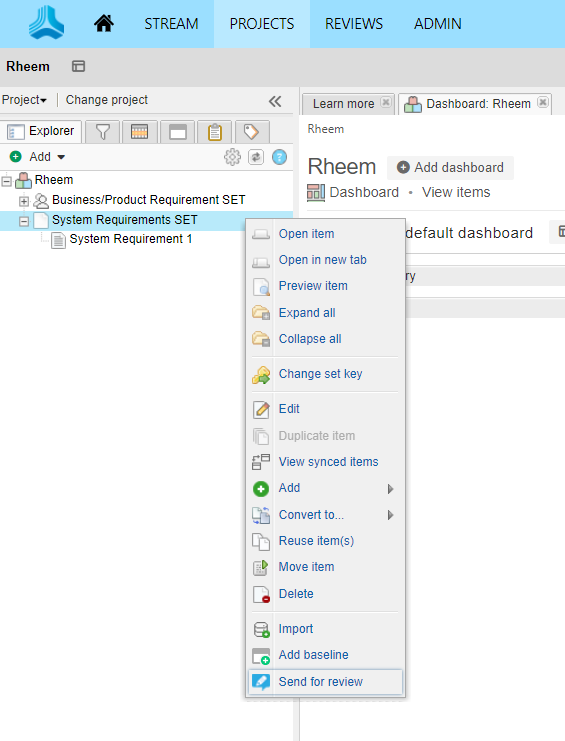The width and height of the screenshot is (565, 741).
Task: Close the Learn more tab
Action: coord(386,102)
